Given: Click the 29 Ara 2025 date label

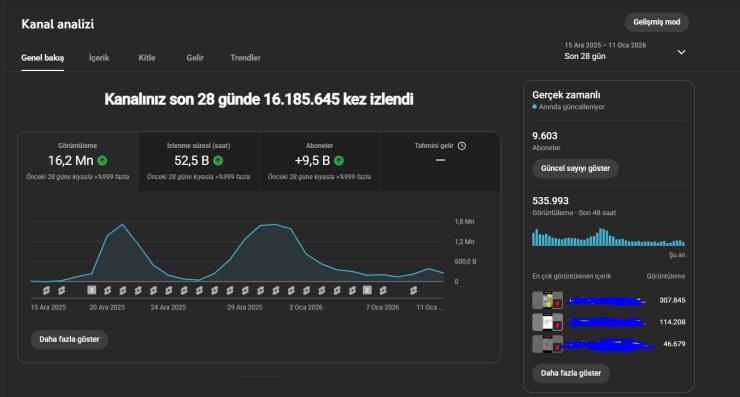Looking at the screenshot, I should [244, 307].
